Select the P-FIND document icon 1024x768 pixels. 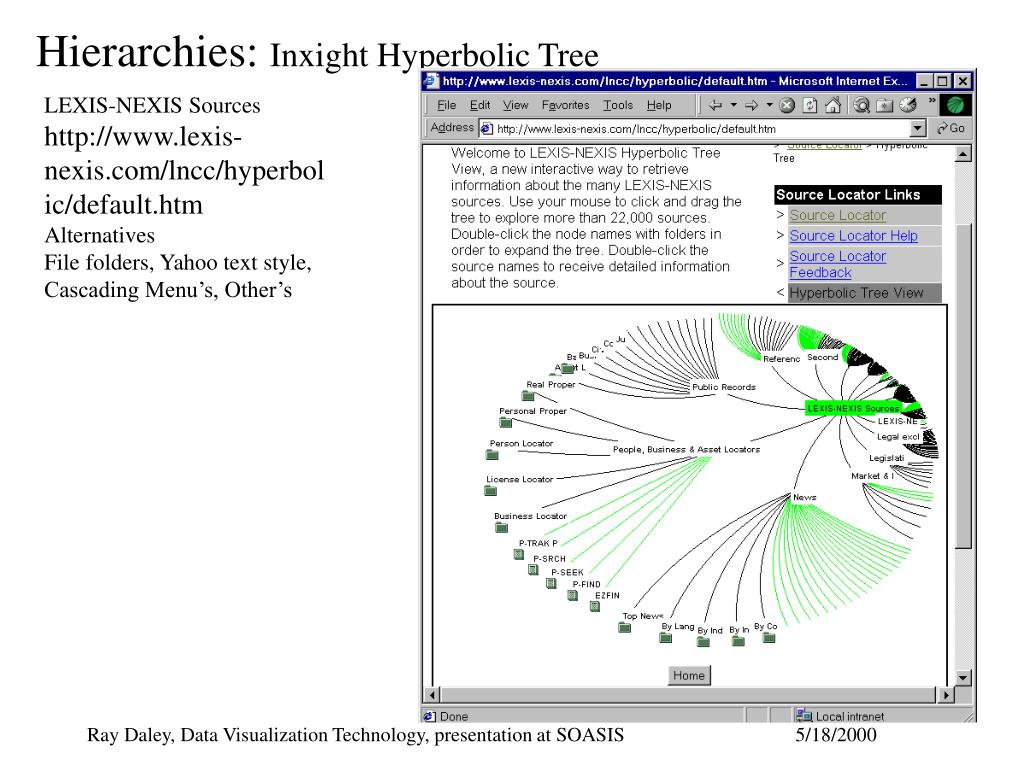(572, 595)
